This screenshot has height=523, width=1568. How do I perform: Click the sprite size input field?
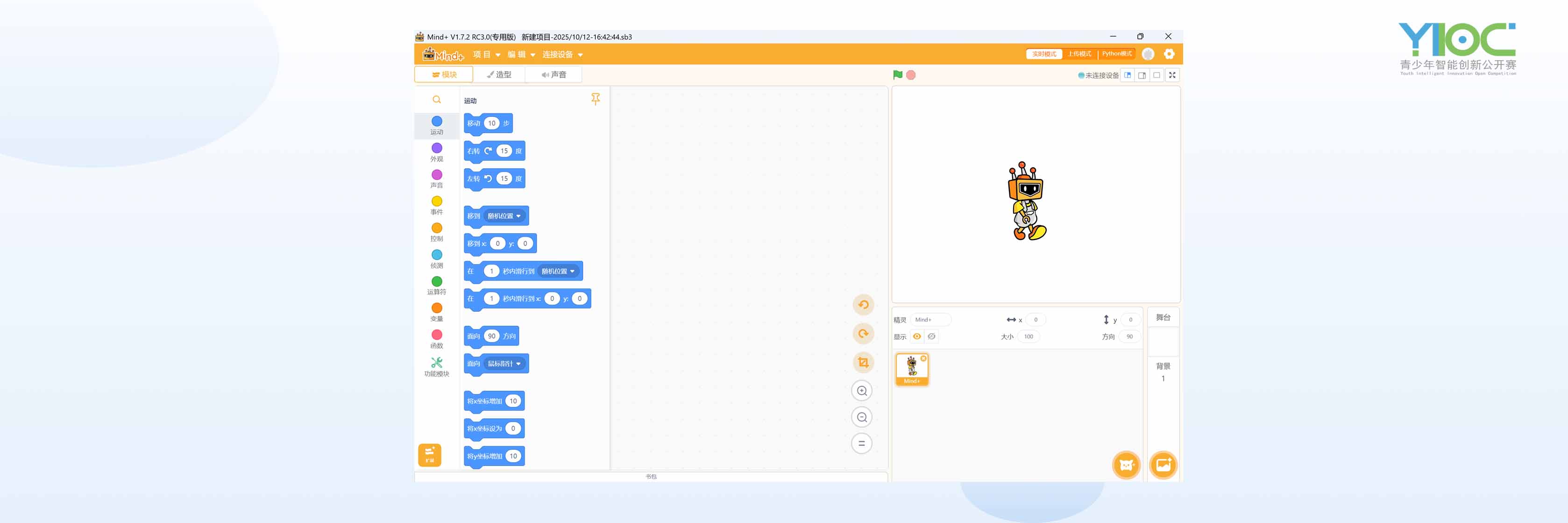[1028, 336]
